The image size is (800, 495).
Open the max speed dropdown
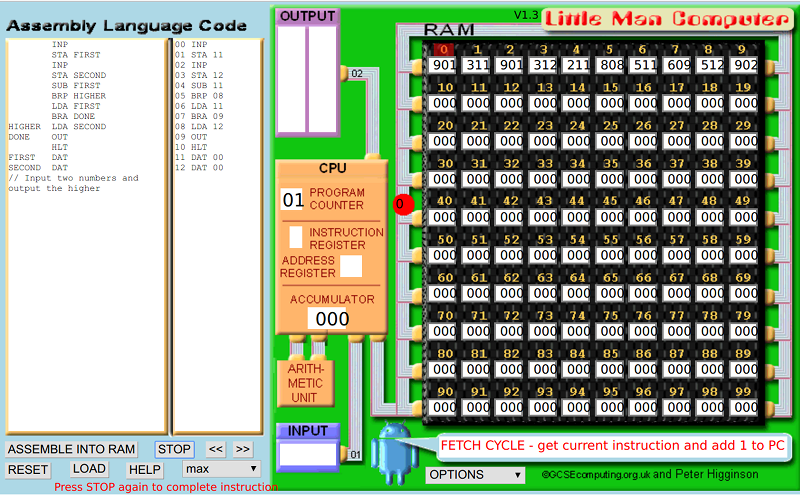(x=221, y=468)
